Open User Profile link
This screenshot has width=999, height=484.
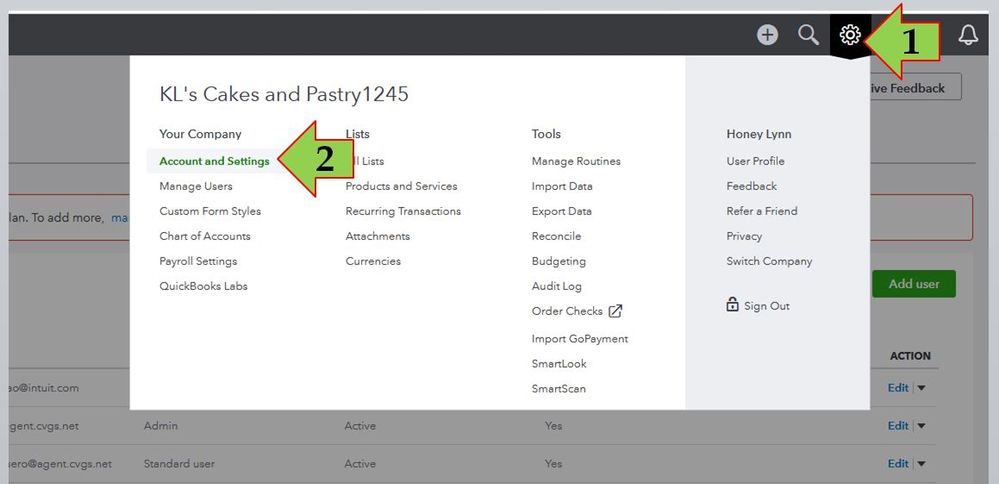(755, 161)
